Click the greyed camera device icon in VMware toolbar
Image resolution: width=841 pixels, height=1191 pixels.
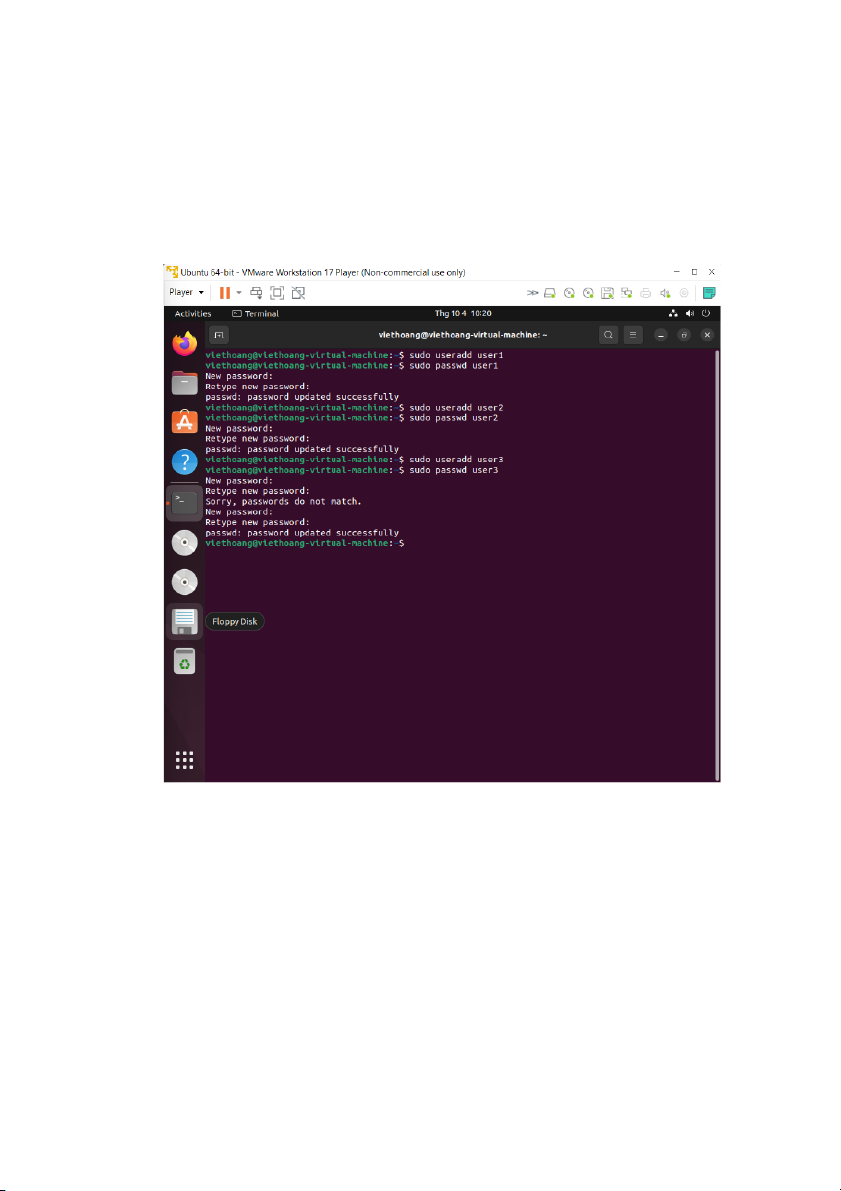click(x=684, y=292)
